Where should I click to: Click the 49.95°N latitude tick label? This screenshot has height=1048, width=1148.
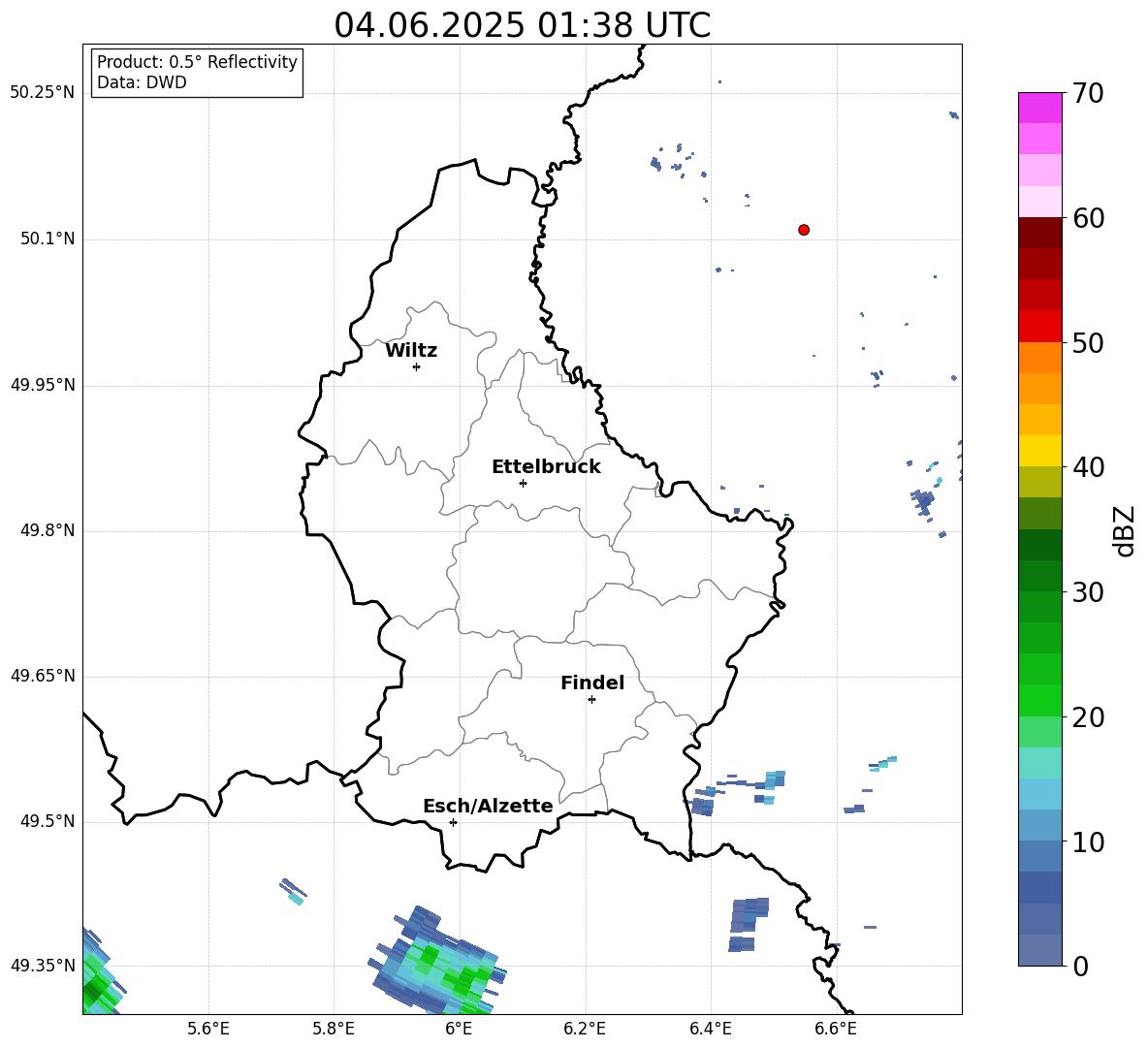tap(42, 385)
